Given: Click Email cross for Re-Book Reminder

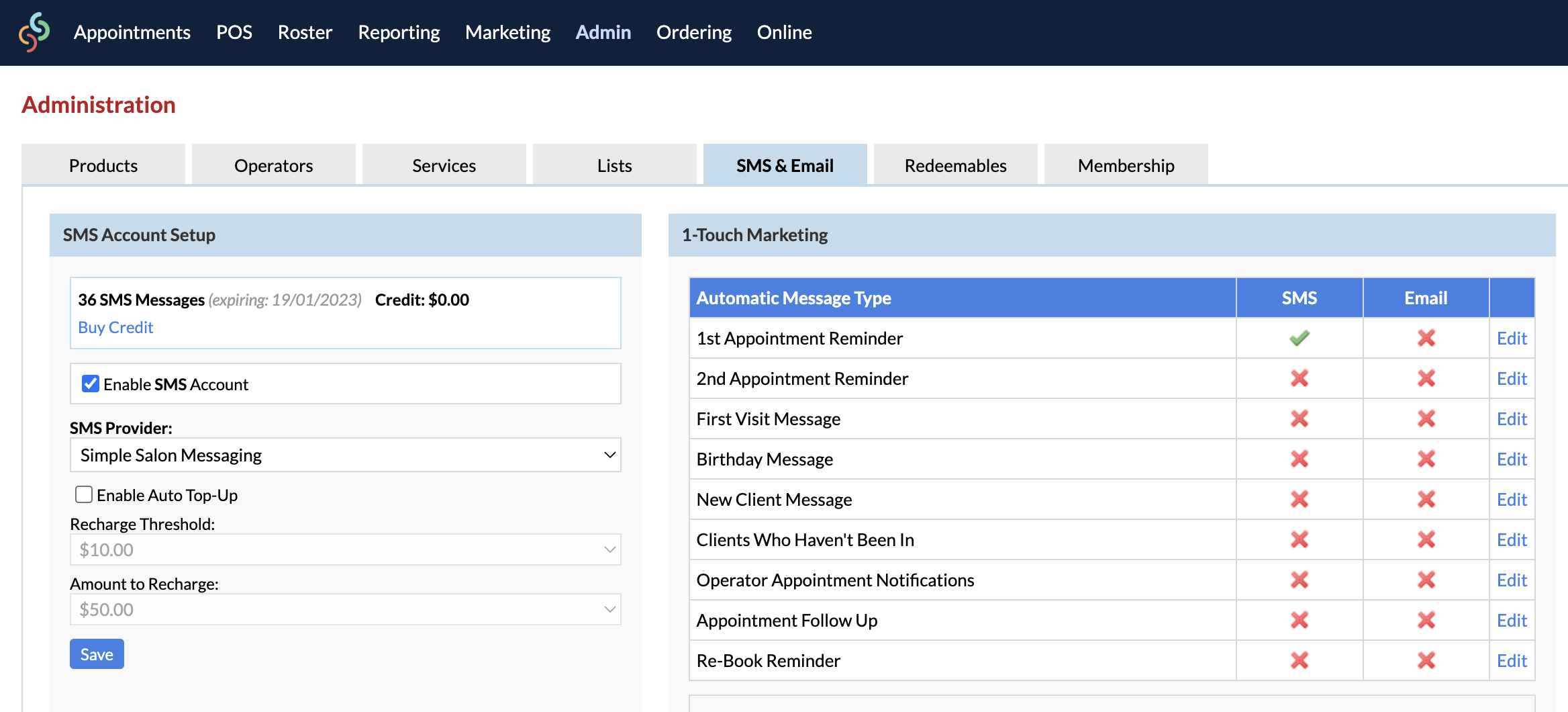Looking at the screenshot, I should (1426, 660).
